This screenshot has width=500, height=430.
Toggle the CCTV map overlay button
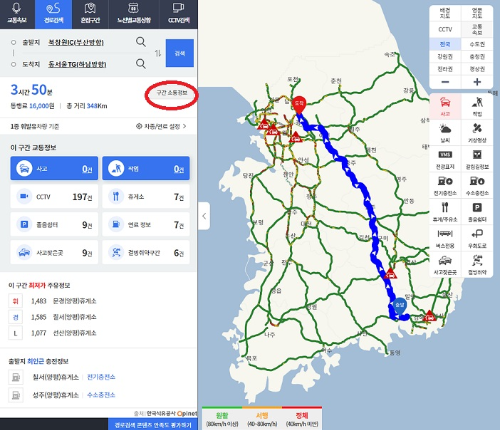[445, 29]
